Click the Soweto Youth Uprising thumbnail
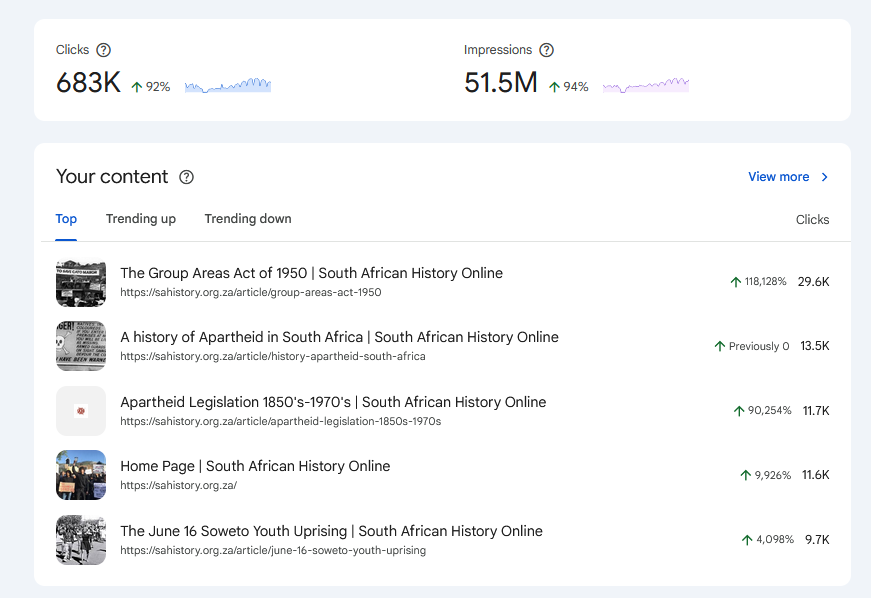Screen dimensions: 871x598 pos(81,539)
